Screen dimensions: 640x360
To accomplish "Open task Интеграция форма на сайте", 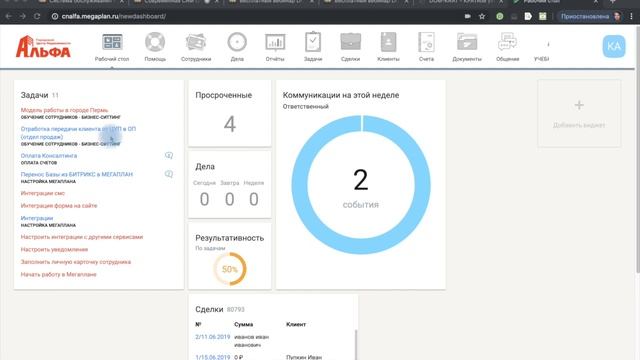I will pyautogui.click(x=59, y=206).
